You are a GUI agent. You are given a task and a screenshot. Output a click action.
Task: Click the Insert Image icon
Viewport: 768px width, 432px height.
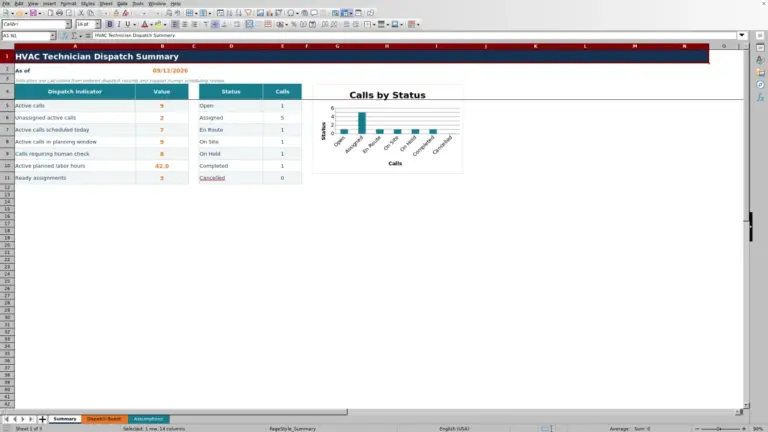(260, 13)
